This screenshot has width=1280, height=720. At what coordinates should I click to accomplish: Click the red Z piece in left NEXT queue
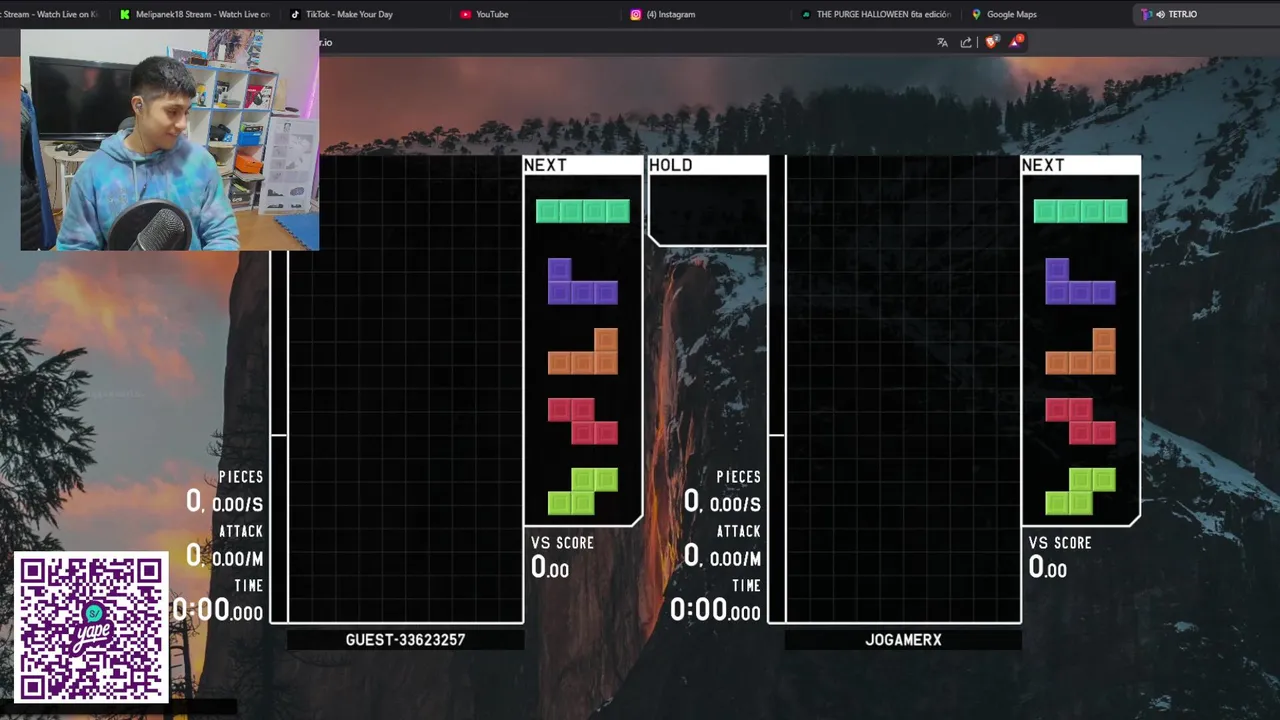pyautogui.click(x=583, y=421)
